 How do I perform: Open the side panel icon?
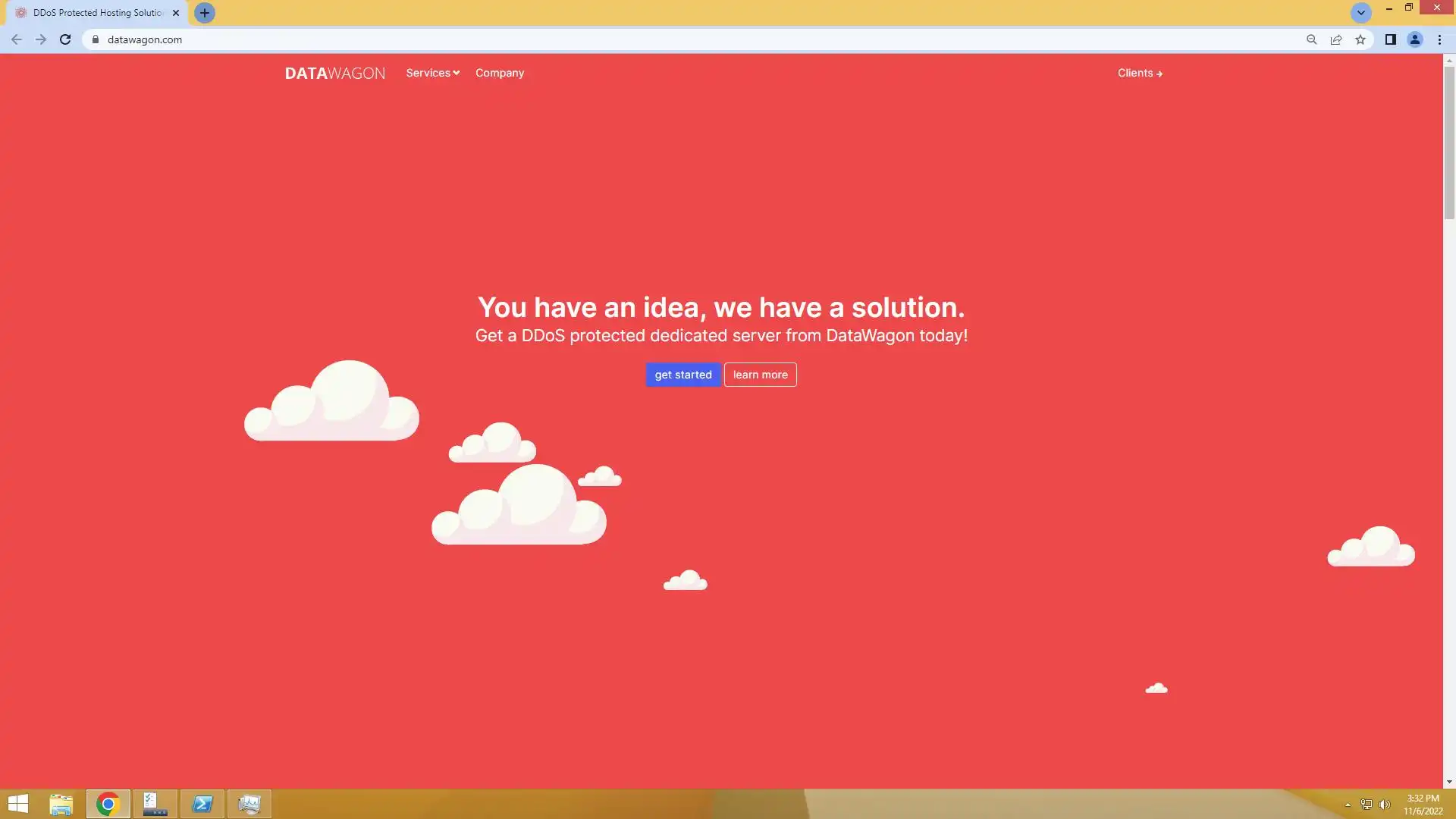pos(1390,39)
